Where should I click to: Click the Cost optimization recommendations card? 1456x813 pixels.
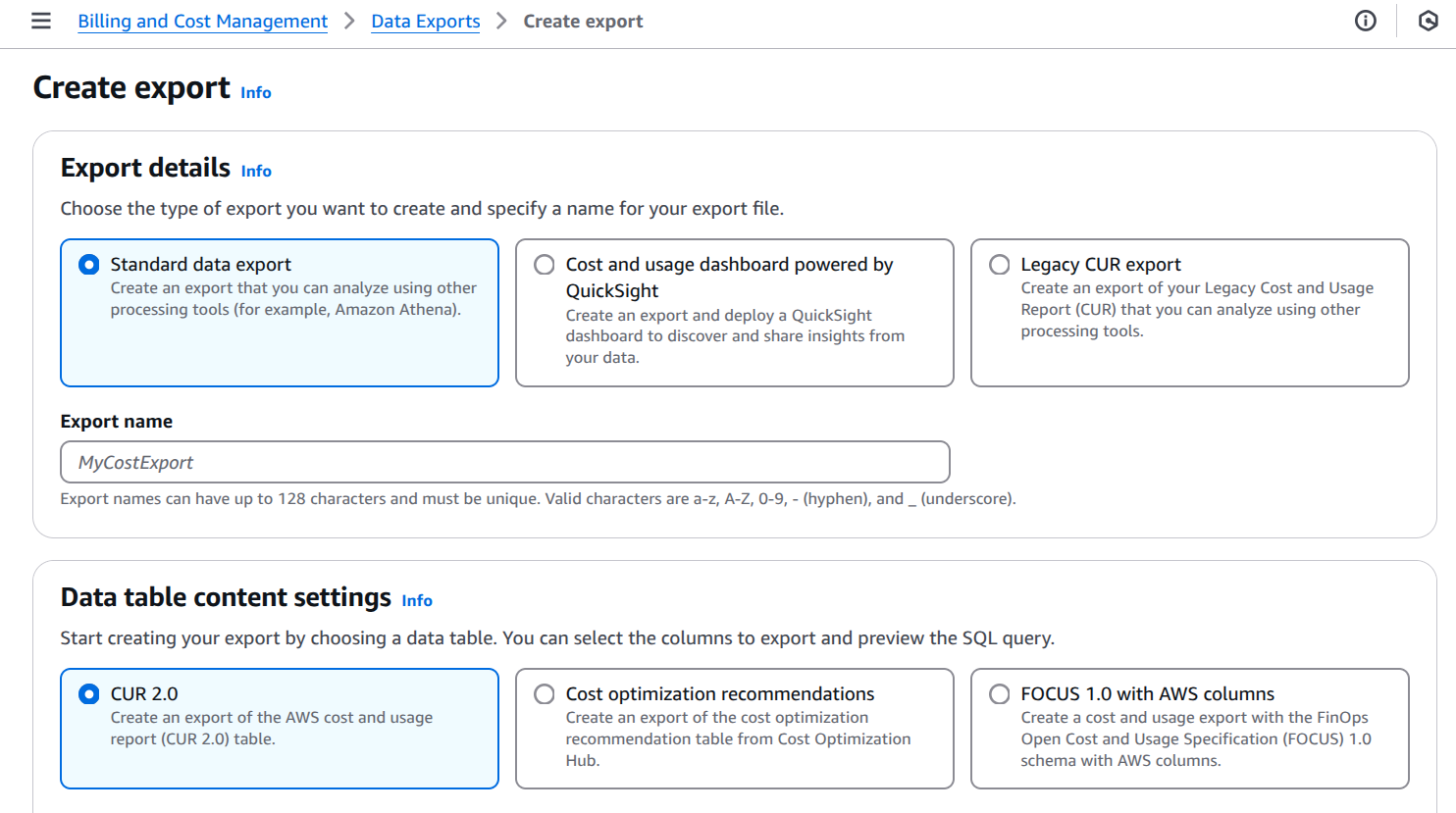[x=734, y=728]
